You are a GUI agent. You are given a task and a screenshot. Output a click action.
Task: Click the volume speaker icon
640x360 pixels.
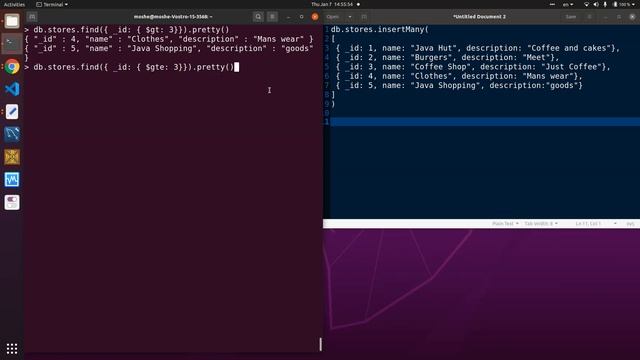[x=596, y=4]
